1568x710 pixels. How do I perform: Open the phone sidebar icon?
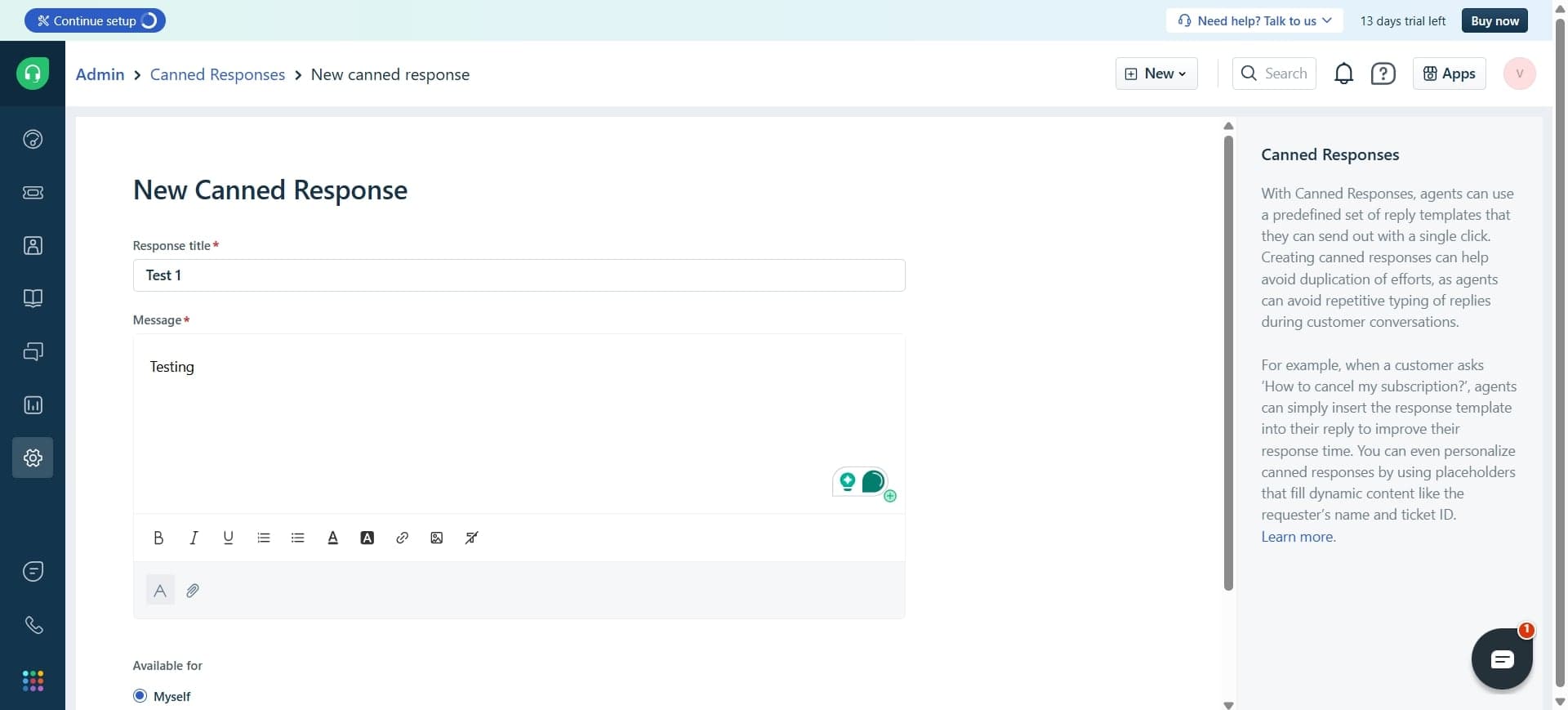pos(33,625)
